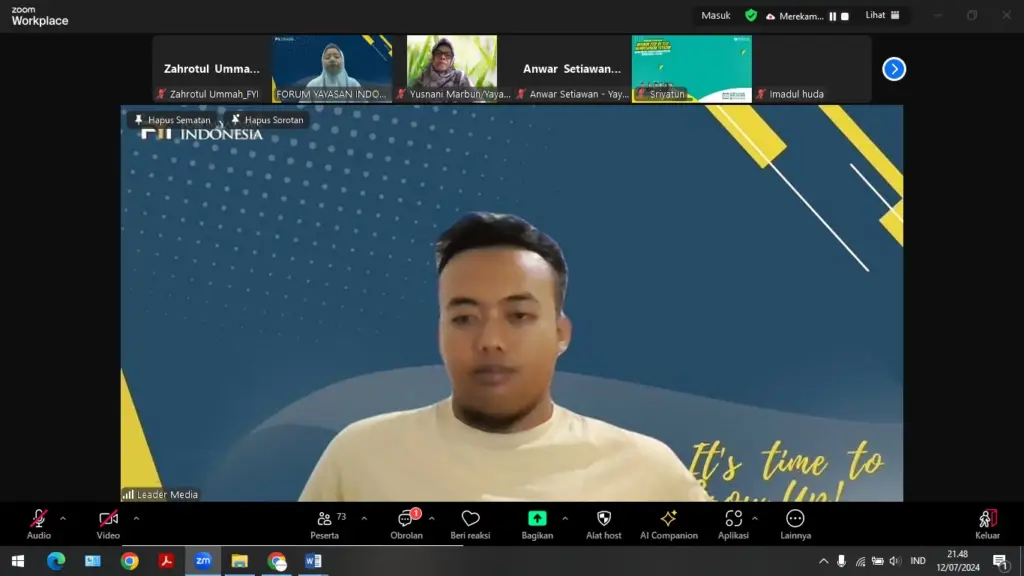Viewport: 1024px width, 576px height.
Task: Expand audio options arrow next to Audio
Action: point(63,519)
